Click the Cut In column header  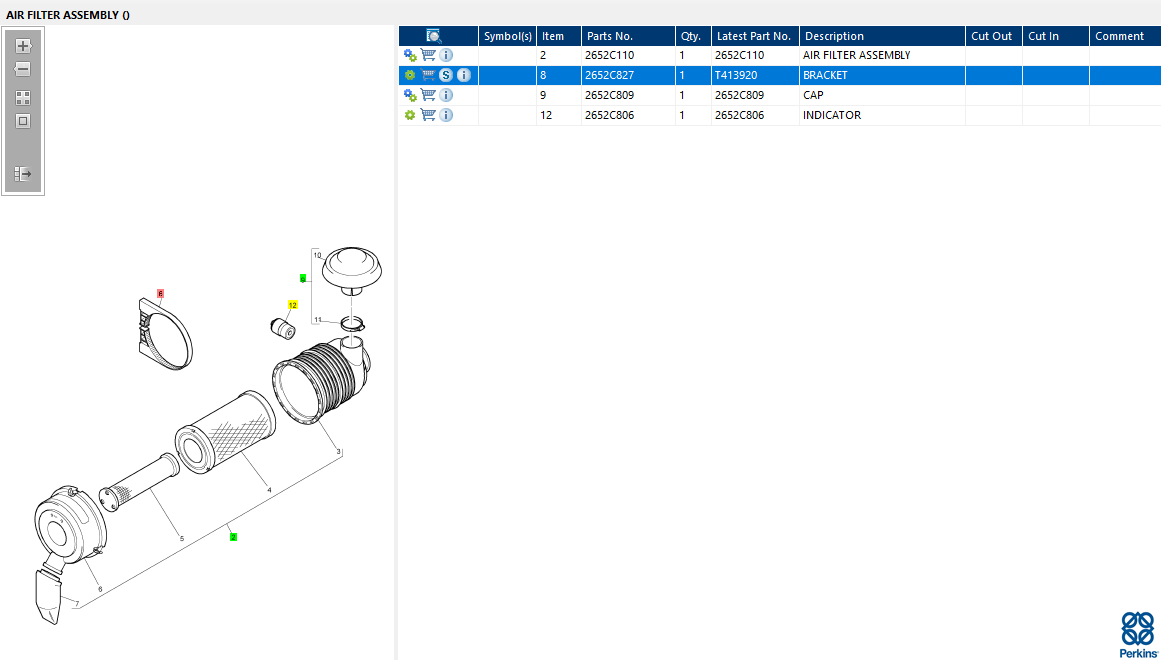coord(1056,36)
